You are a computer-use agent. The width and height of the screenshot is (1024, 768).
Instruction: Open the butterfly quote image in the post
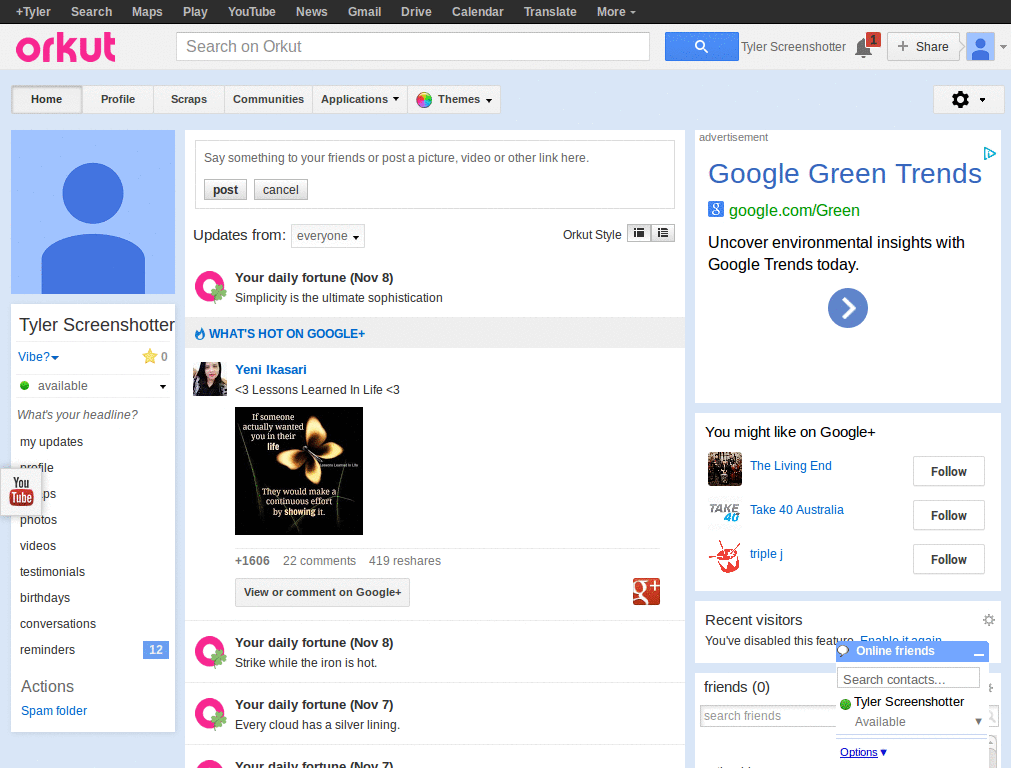pyautogui.click(x=298, y=471)
